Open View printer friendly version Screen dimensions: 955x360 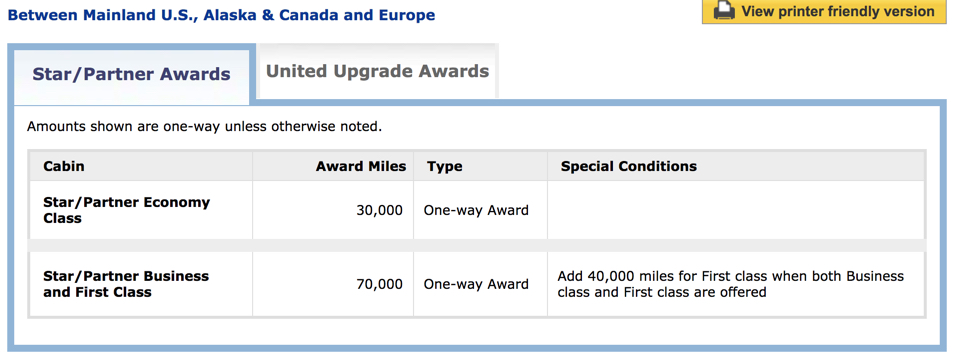click(824, 12)
